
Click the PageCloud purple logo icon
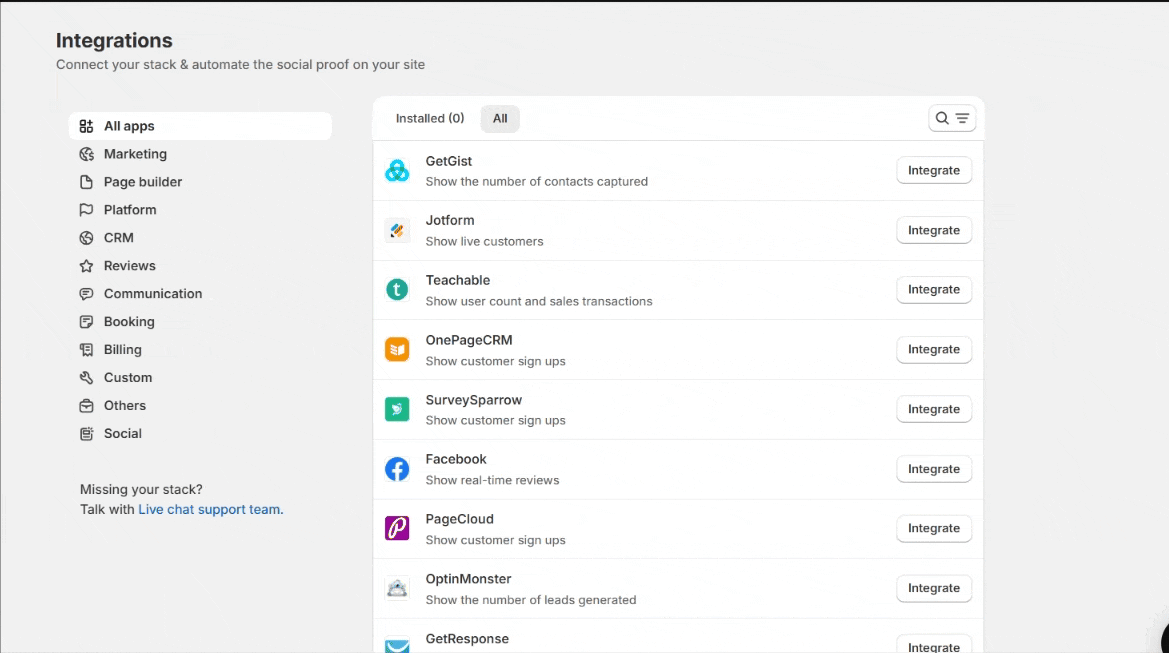coord(397,528)
